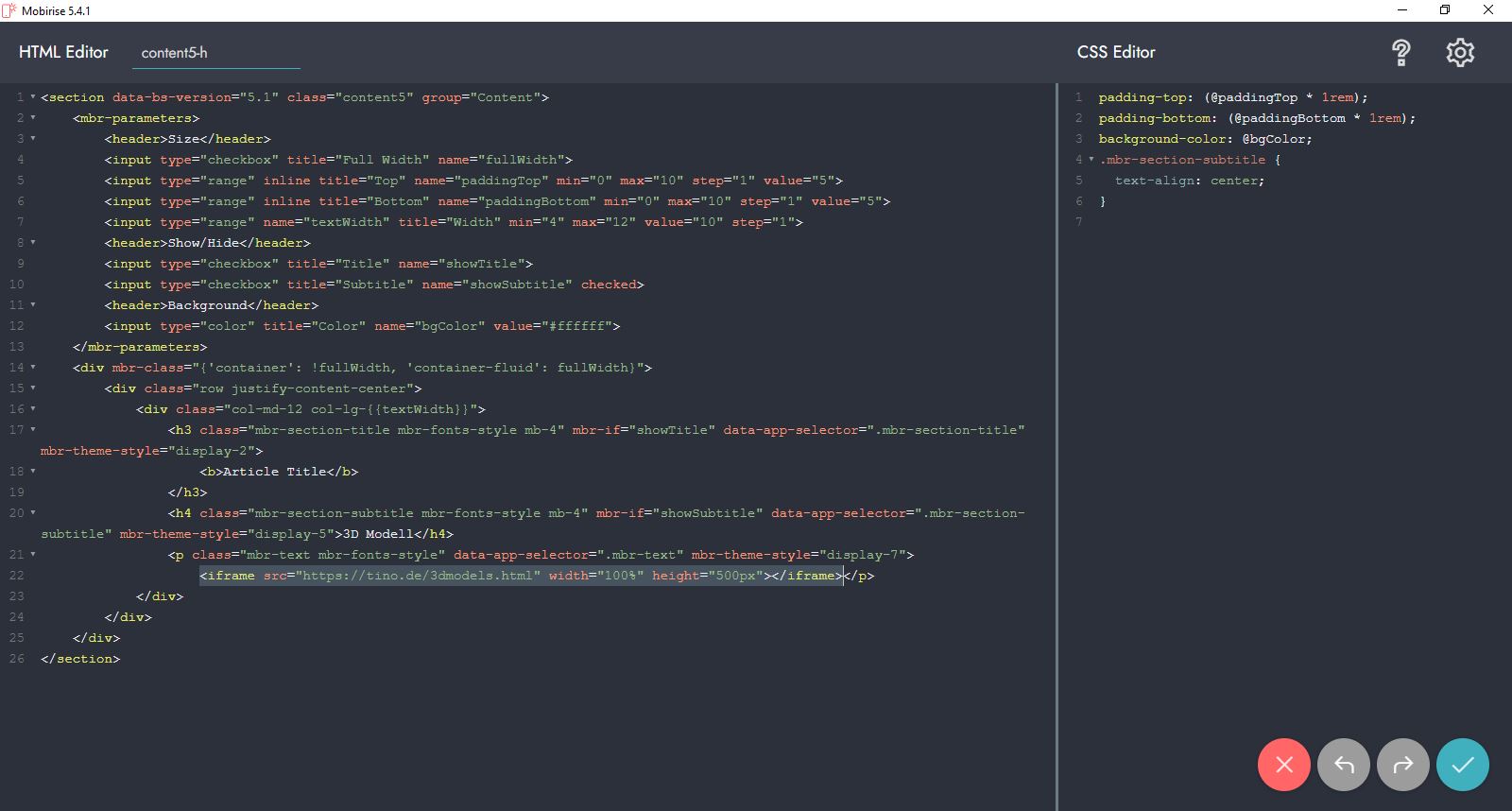This screenshot has height=811, width=1512.
Task: Click the content5-h block name field
Action: pyautogui.click(x=215, y=53)
